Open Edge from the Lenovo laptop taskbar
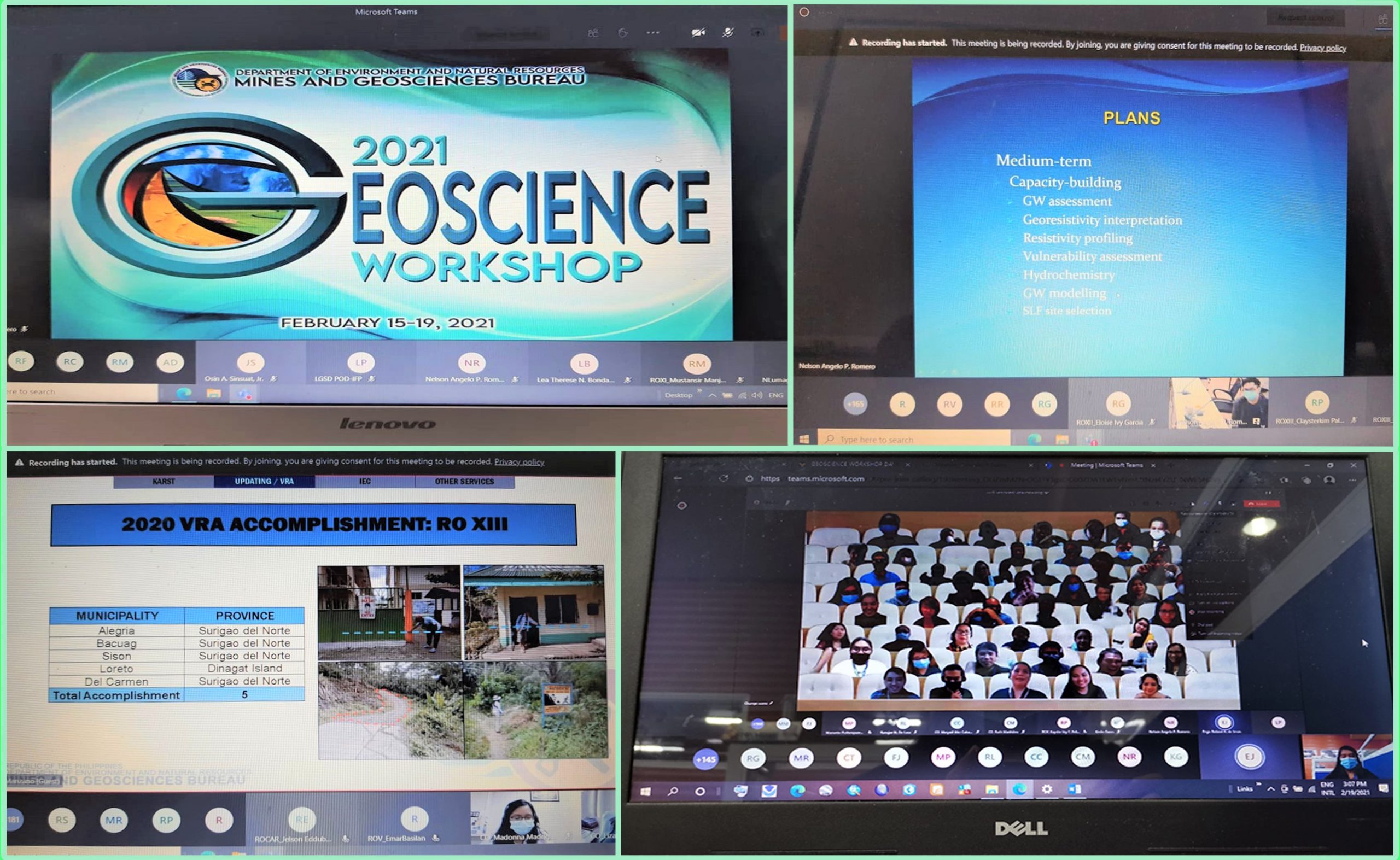This screenshot has height=860, width=1400. (x=183, y=393)
